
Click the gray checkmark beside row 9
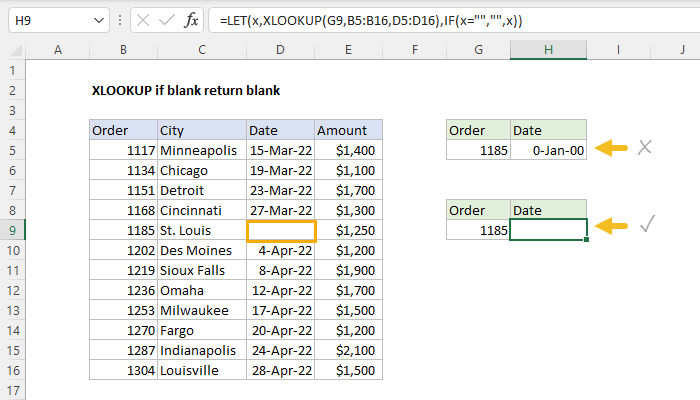646,226
